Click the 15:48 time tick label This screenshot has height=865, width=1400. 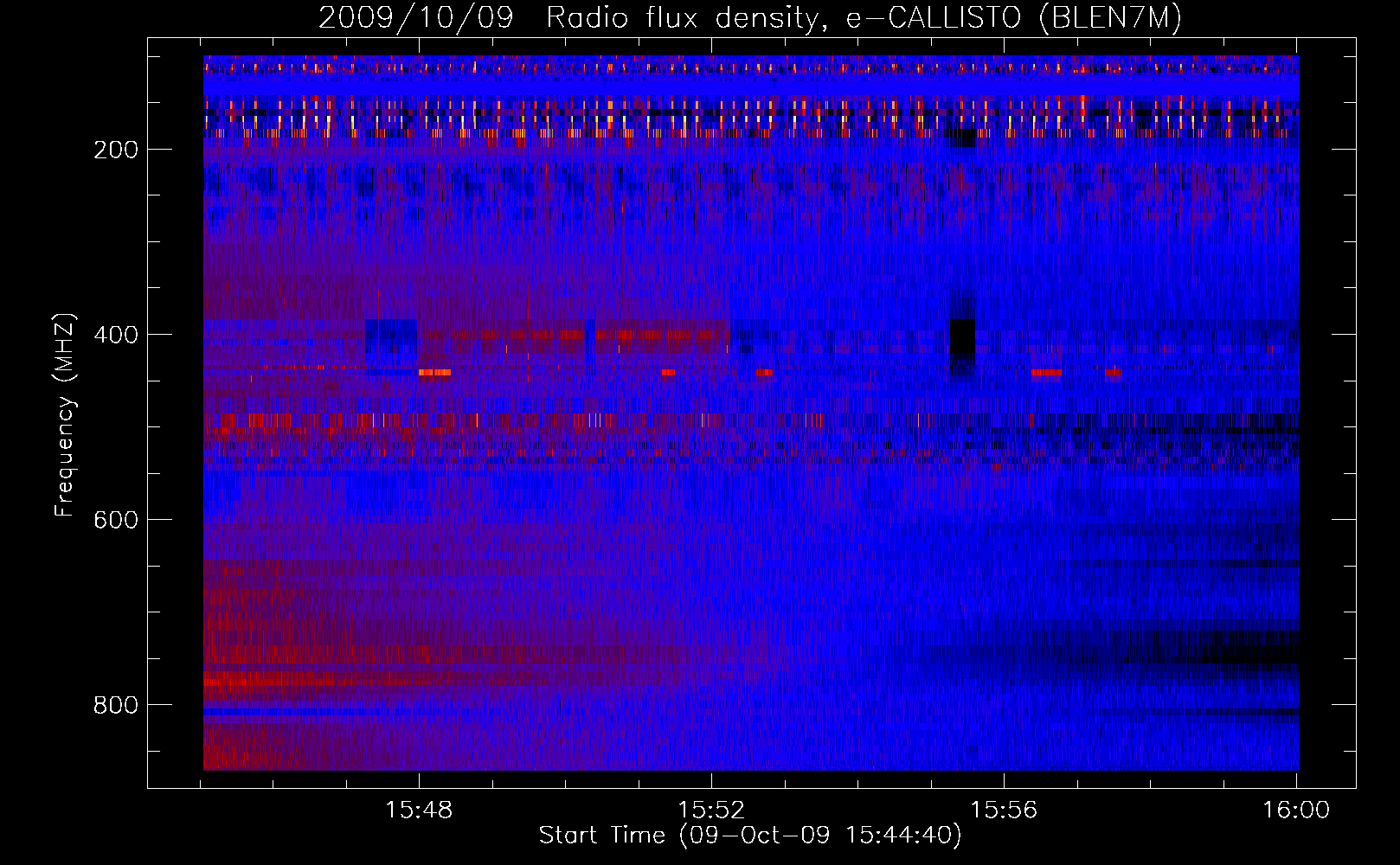coord(419,810)
